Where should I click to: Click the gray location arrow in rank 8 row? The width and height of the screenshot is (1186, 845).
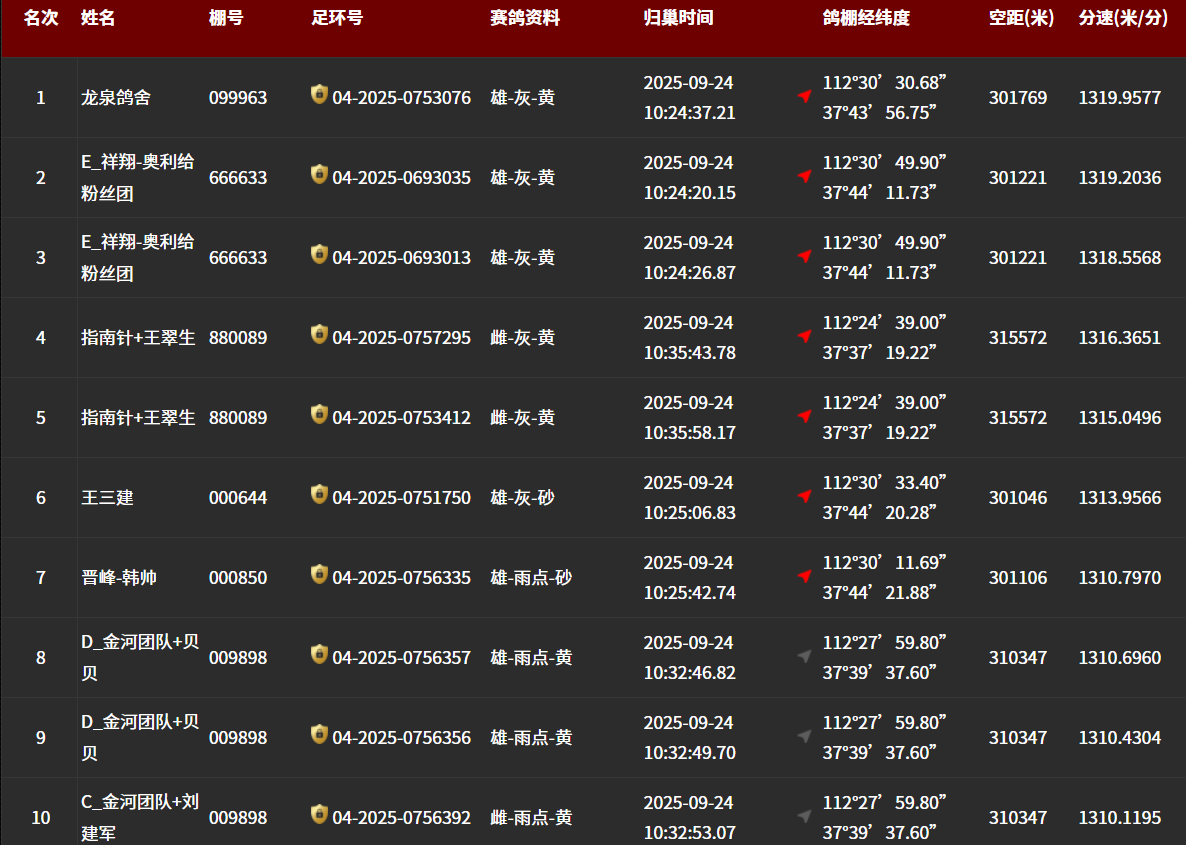pyautogui.click(x=804, y=656)
